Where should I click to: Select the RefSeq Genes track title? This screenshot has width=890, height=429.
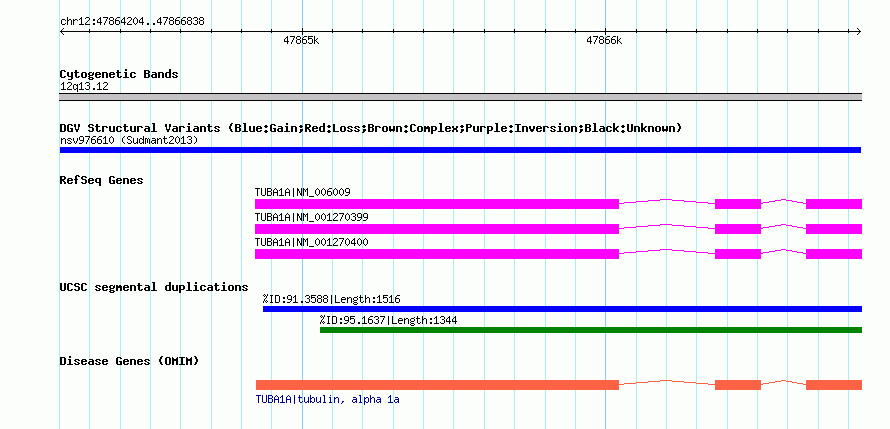(x=102, y=180)
